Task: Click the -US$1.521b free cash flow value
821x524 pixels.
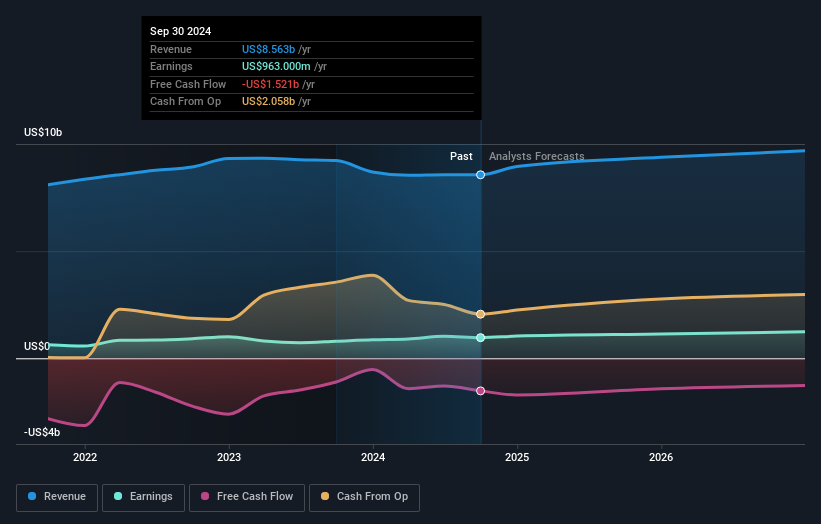Action: click(x=270, y=84)
